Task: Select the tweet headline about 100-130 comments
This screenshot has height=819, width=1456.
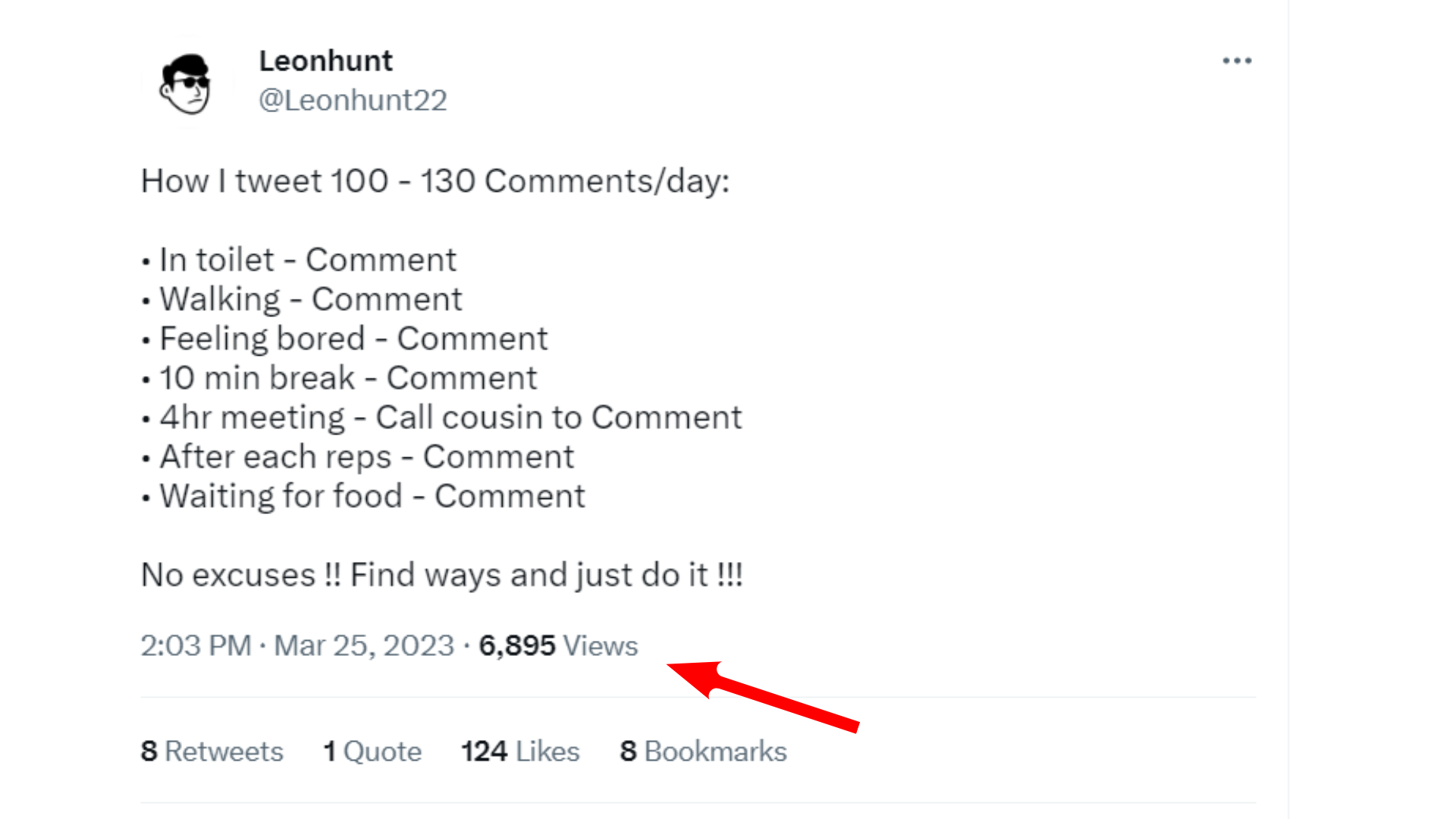Action: 436,180
